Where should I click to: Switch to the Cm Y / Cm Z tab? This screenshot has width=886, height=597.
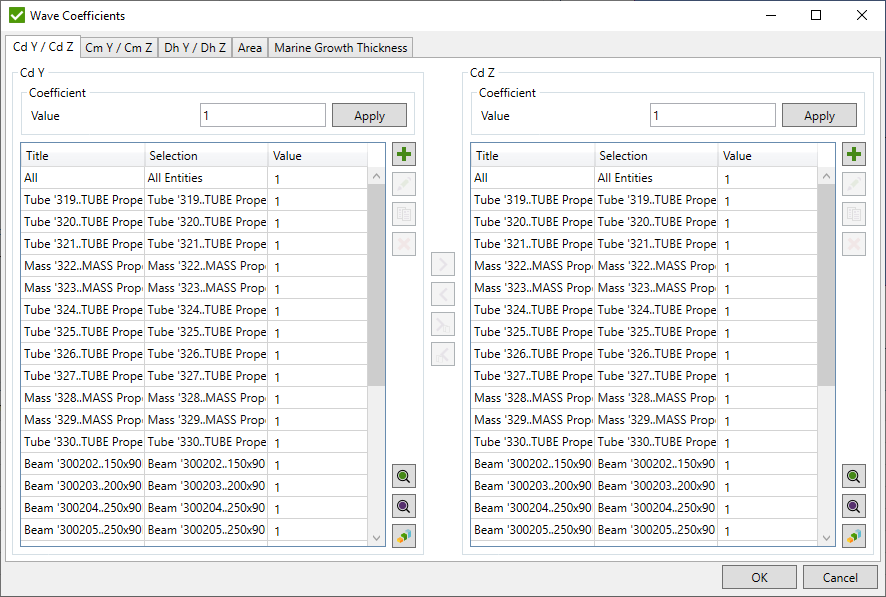[118, 47]
